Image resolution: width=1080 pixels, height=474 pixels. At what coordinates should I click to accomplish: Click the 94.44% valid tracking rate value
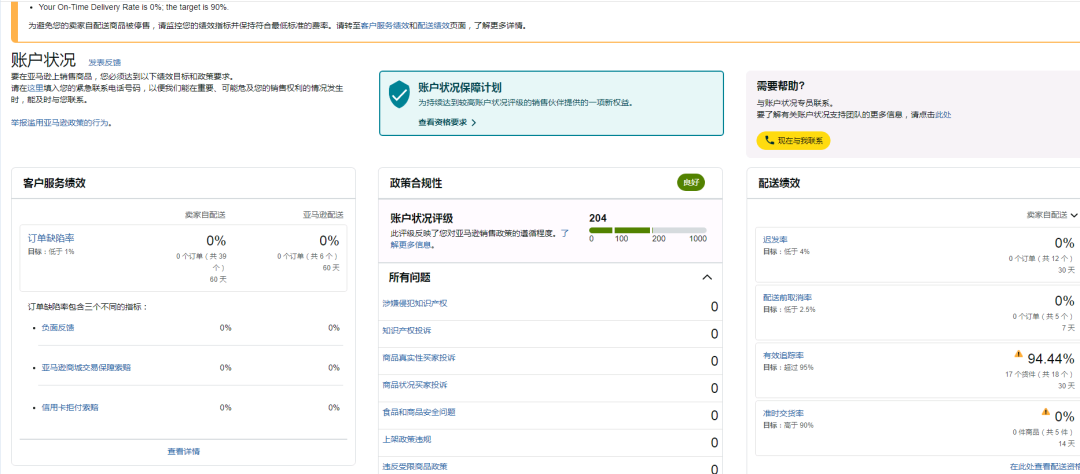coord(1051,358)
